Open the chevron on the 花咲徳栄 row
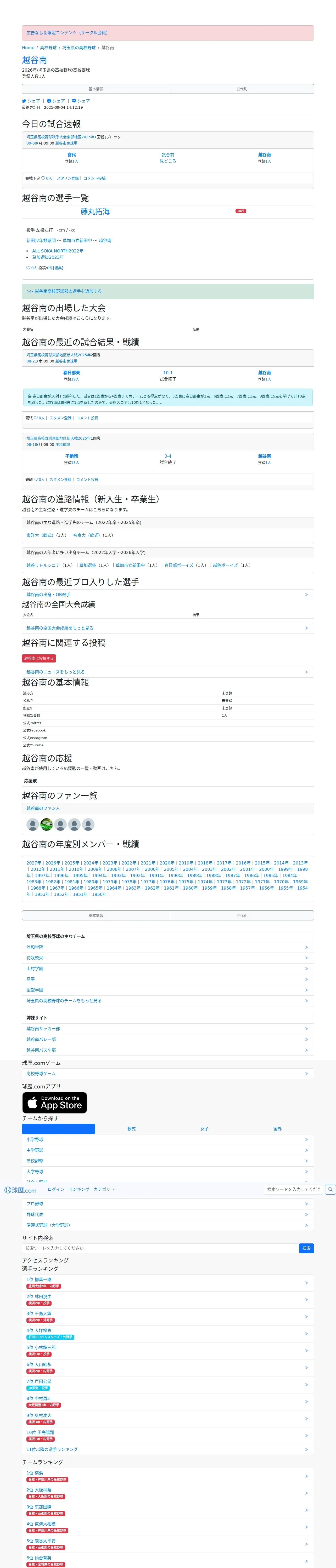Screen dimensions: 336x1568 coord(306,958)
